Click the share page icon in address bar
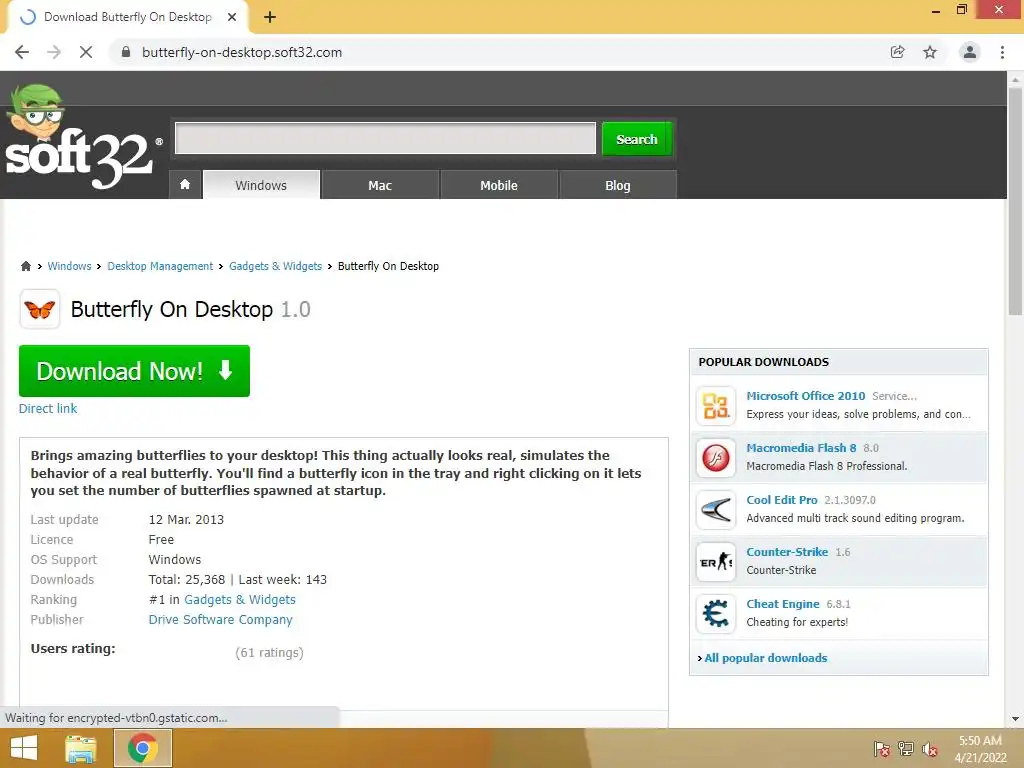This screenshot has height=768, width=1024. (x=898, y=52)
